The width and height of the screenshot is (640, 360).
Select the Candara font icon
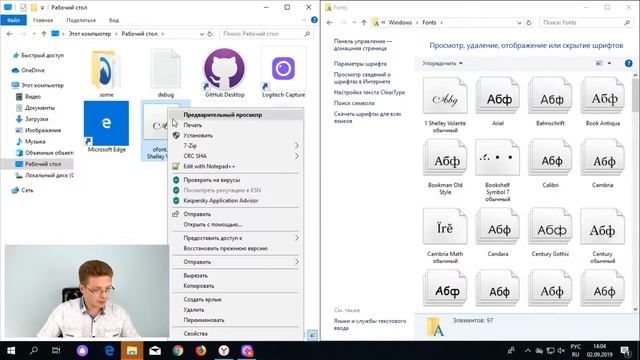click(x=498, y=227)
